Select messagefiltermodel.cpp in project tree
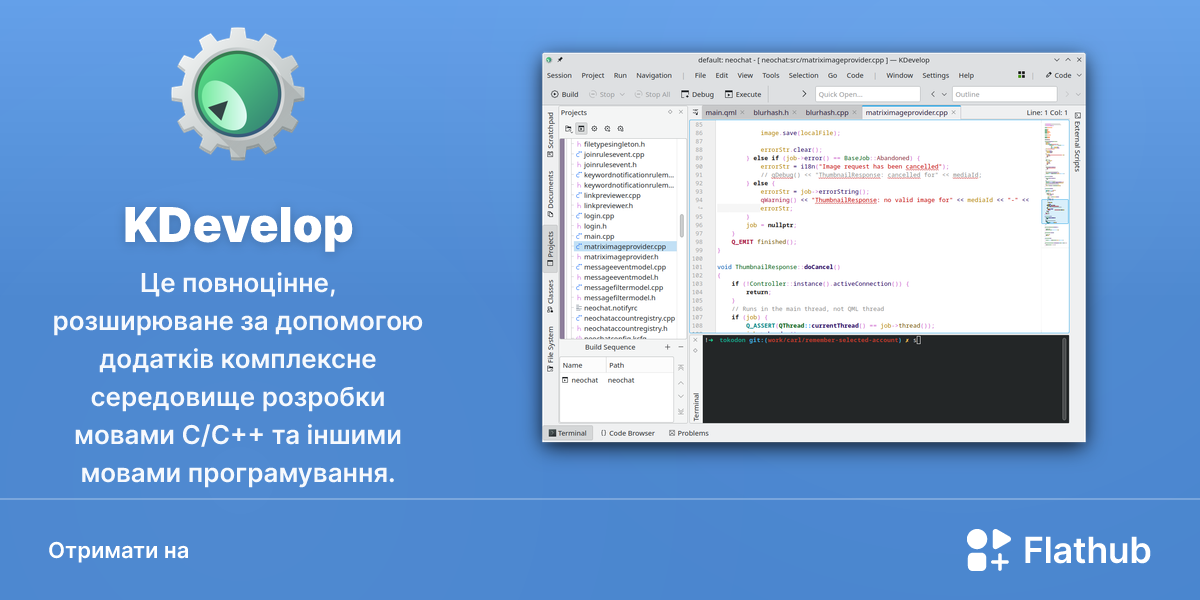The image size is (1200, 600). (623, 287)
